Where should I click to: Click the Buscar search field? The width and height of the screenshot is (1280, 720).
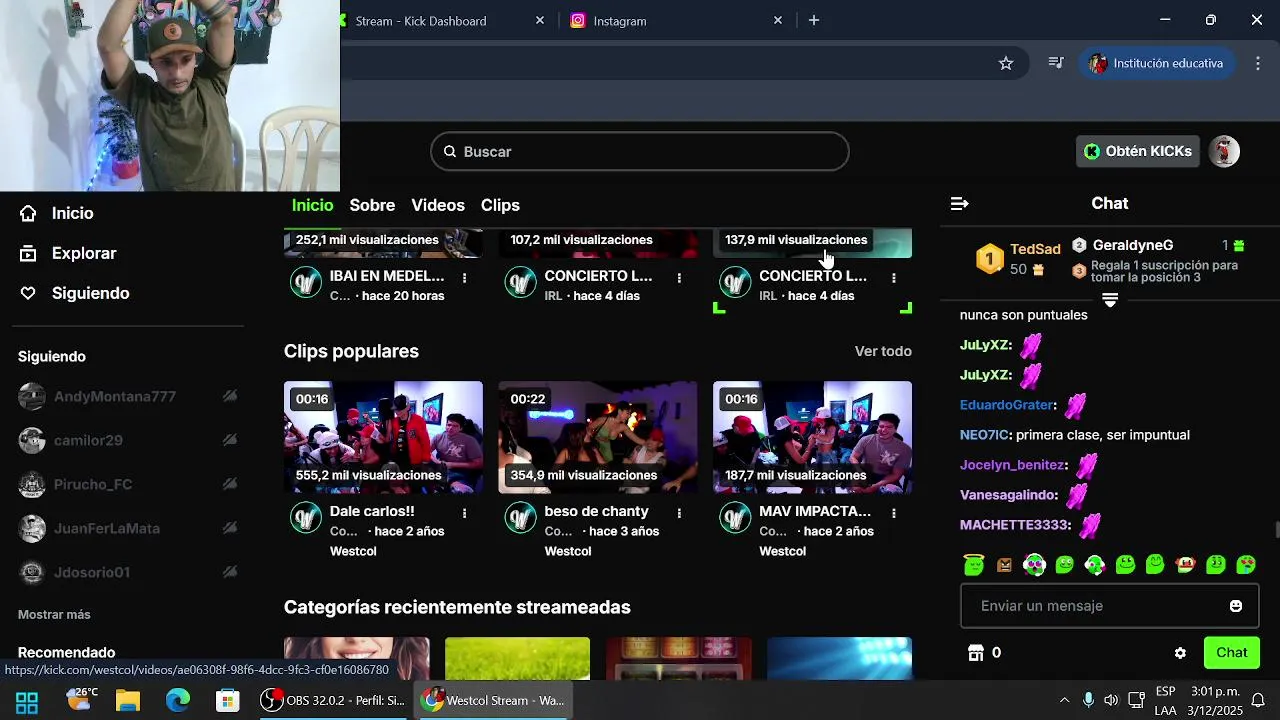coord(640,152)
